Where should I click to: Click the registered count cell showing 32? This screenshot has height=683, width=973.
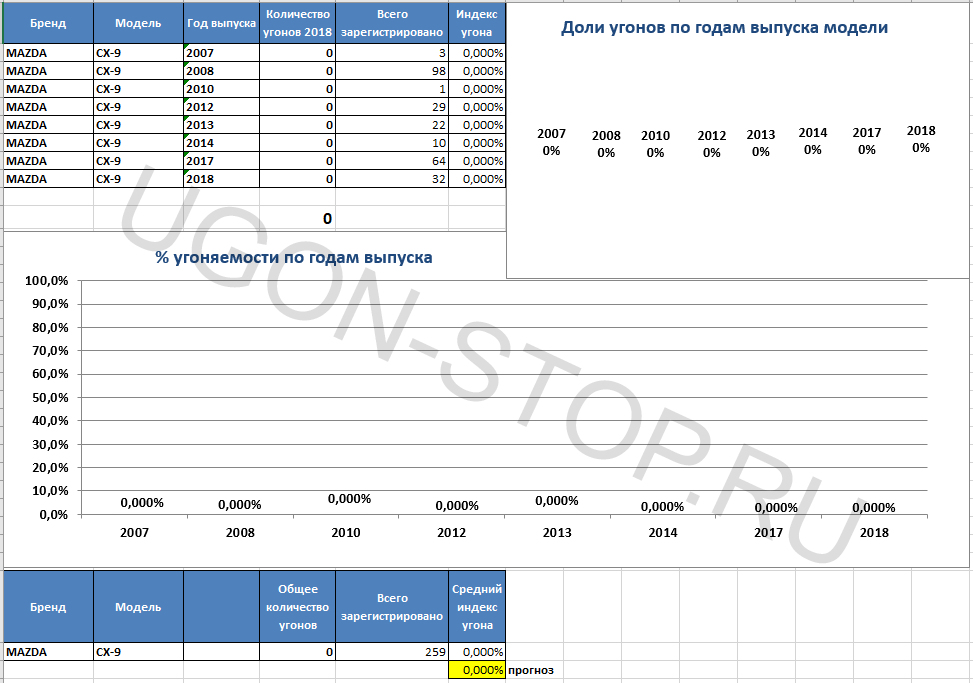392,179
